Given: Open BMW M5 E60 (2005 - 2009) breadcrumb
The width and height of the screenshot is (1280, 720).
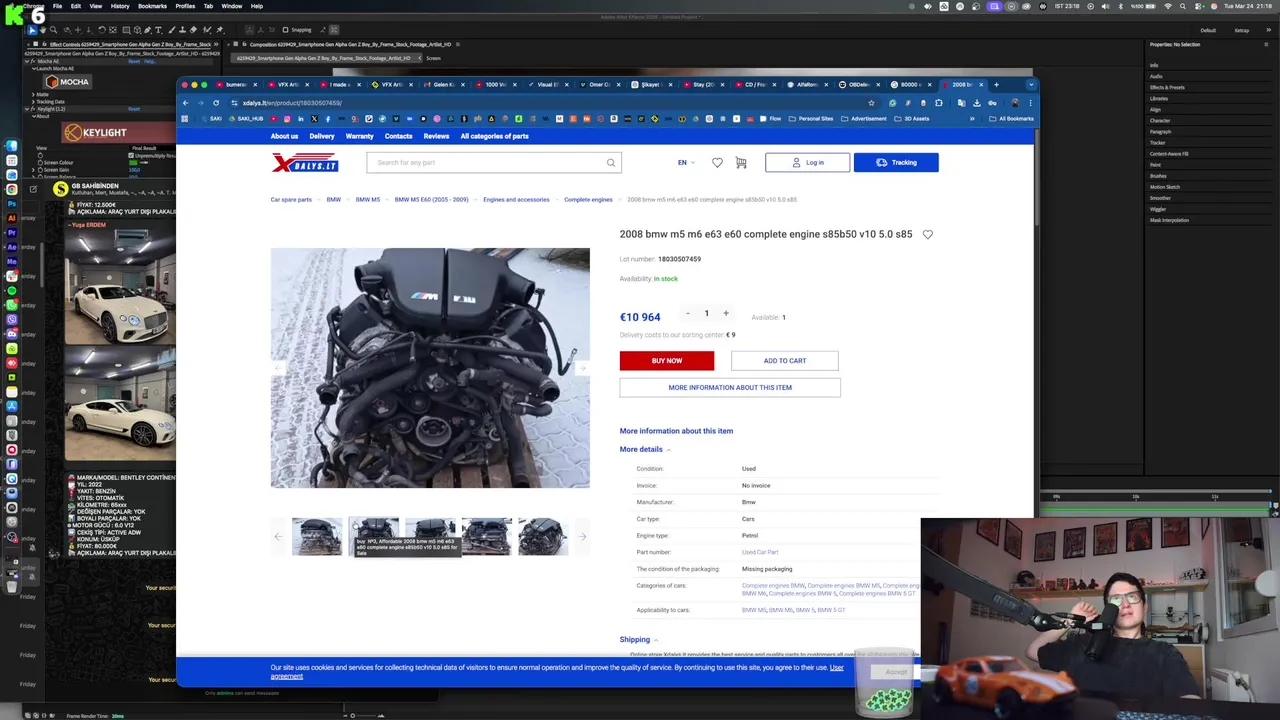Looking at the screenshot, I should coord(431,200).
